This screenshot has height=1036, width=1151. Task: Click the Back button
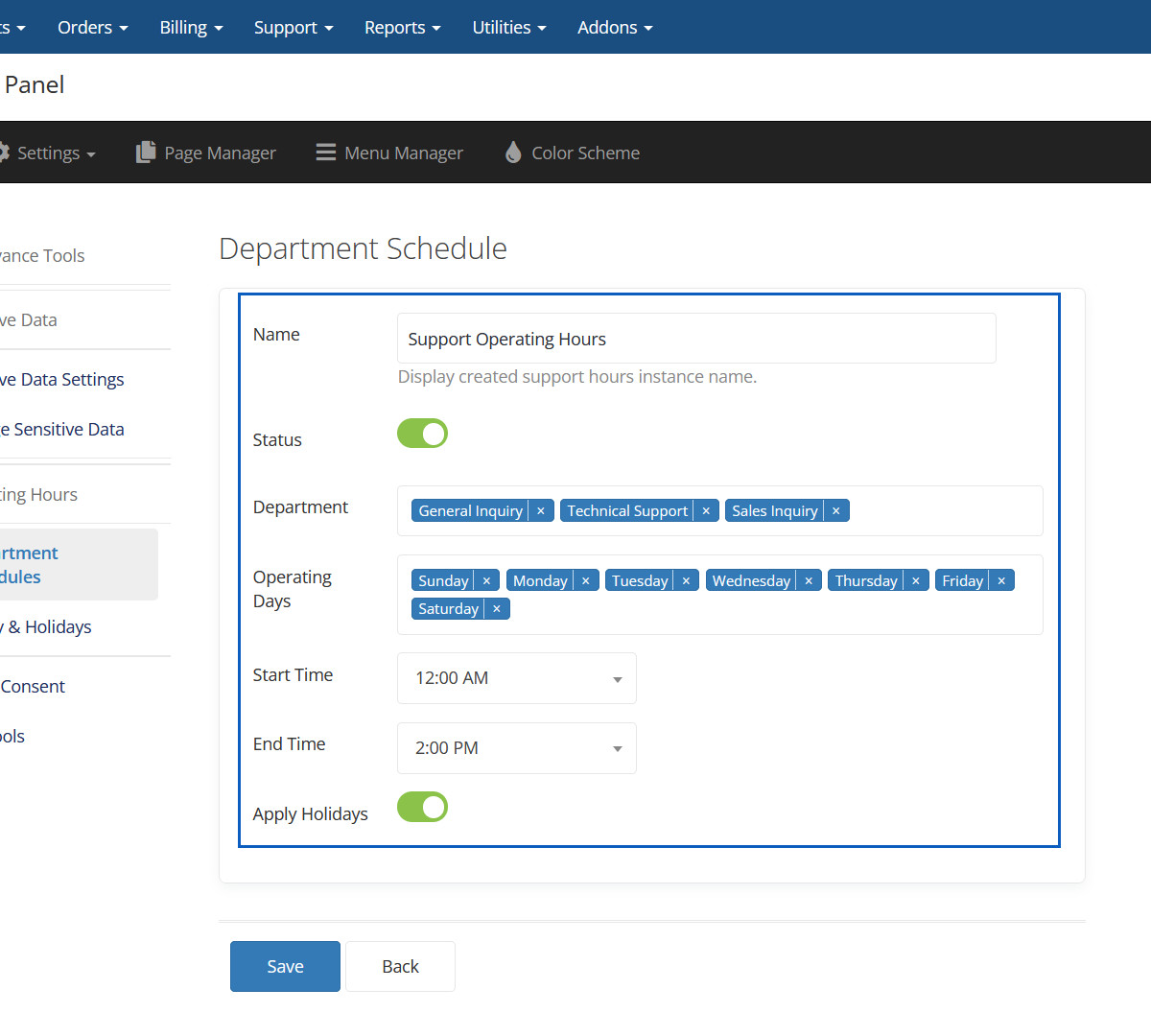[x=400, y=966]
